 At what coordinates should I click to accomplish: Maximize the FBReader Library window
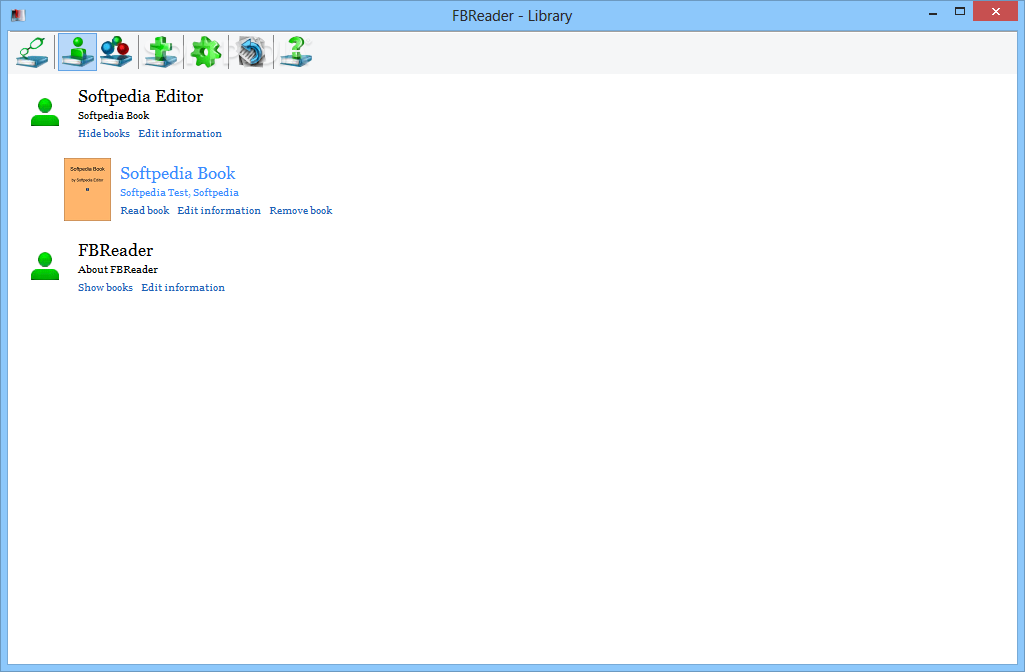click(960, 11)
